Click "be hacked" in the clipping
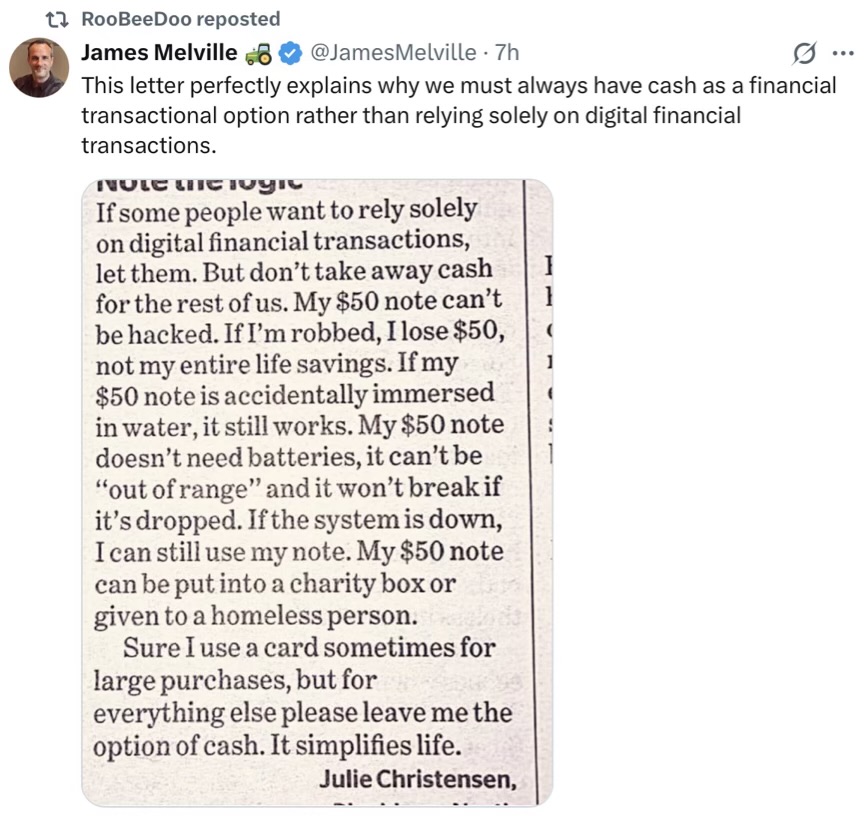The height and width of the screenshot is (816, 866). [146, 332]
